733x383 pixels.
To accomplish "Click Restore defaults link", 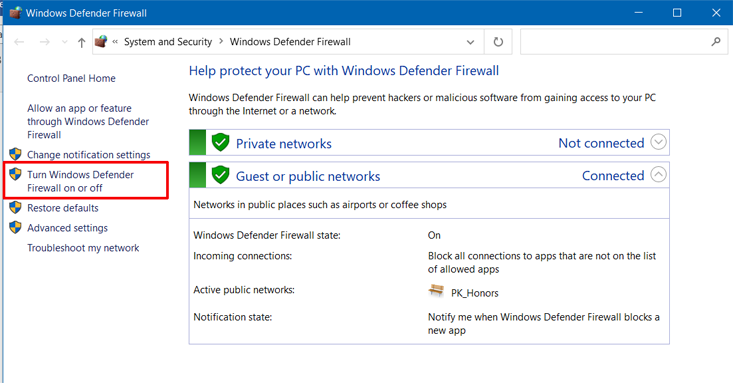I will pyautogui.click(x=63, y=208).
